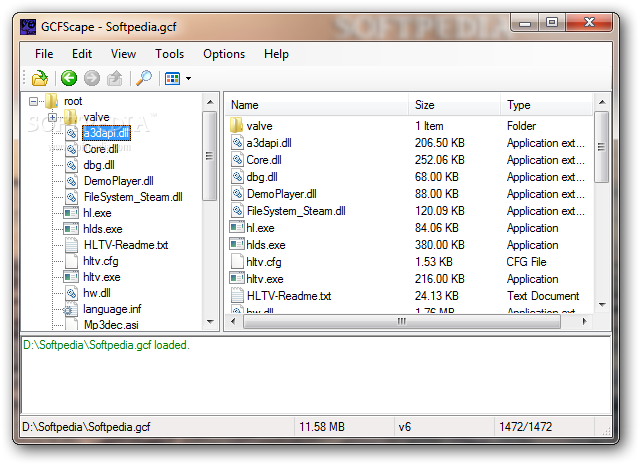
Task: Click the Open file toolbar icon
Action: [x=40, y=78]
